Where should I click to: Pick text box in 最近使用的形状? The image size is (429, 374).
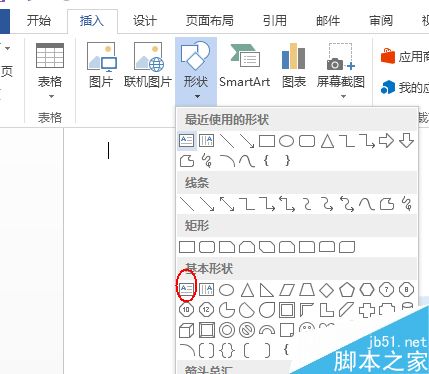tap(186, 141)
